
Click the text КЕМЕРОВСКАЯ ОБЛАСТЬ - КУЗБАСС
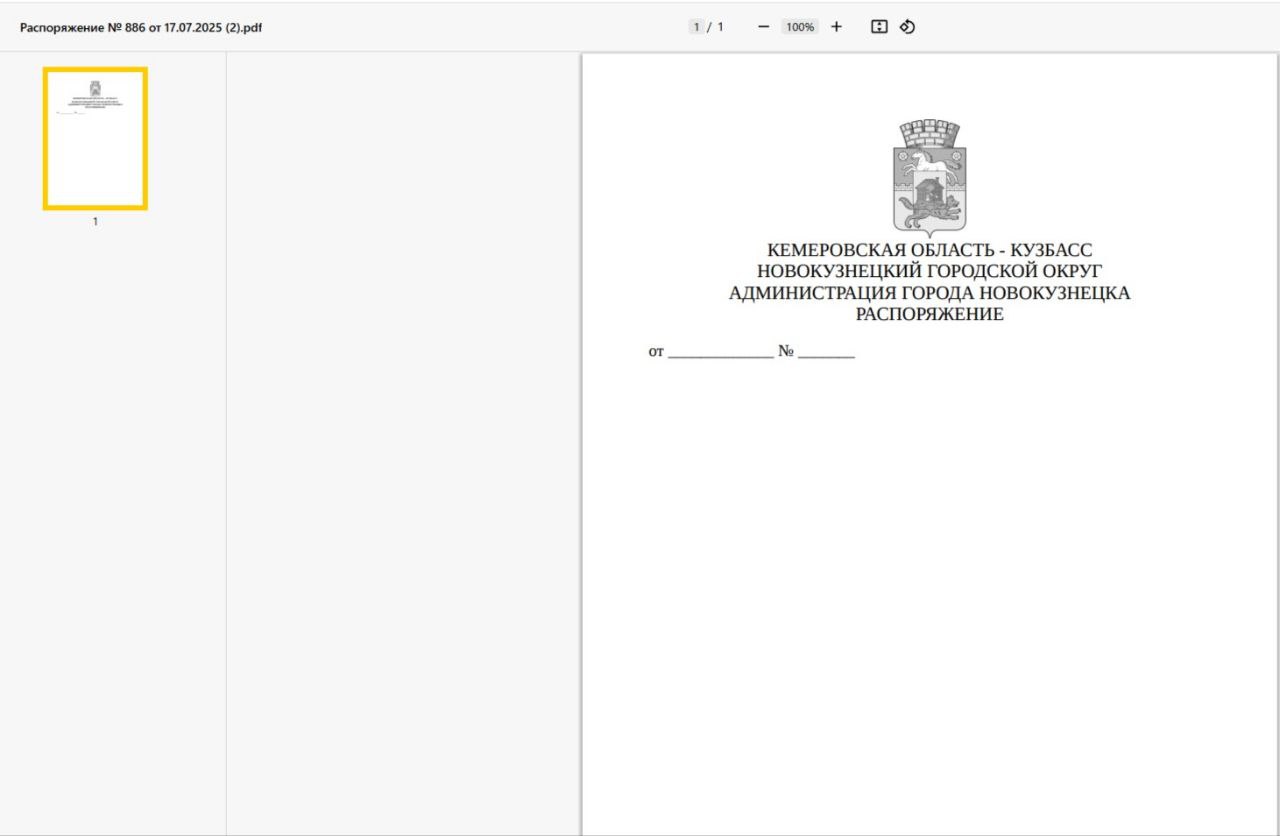[929, 251]
